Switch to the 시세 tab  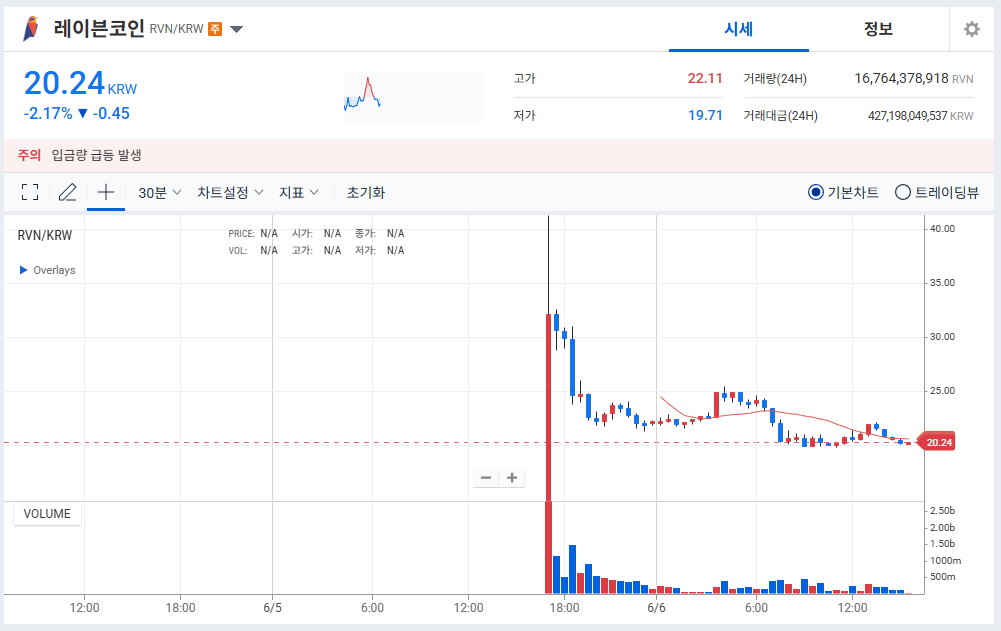click(739, 29)
